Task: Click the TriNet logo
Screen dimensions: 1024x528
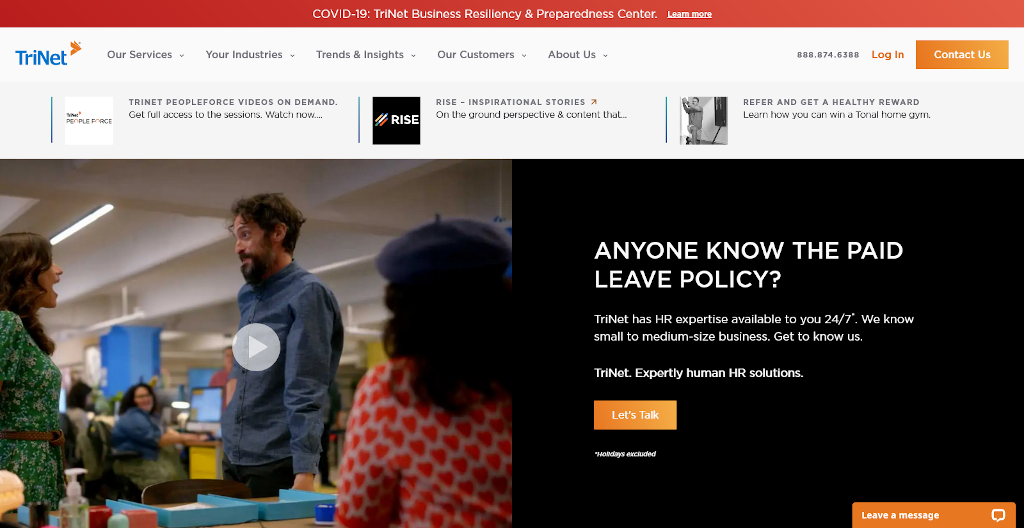Action: pos(48,54)
